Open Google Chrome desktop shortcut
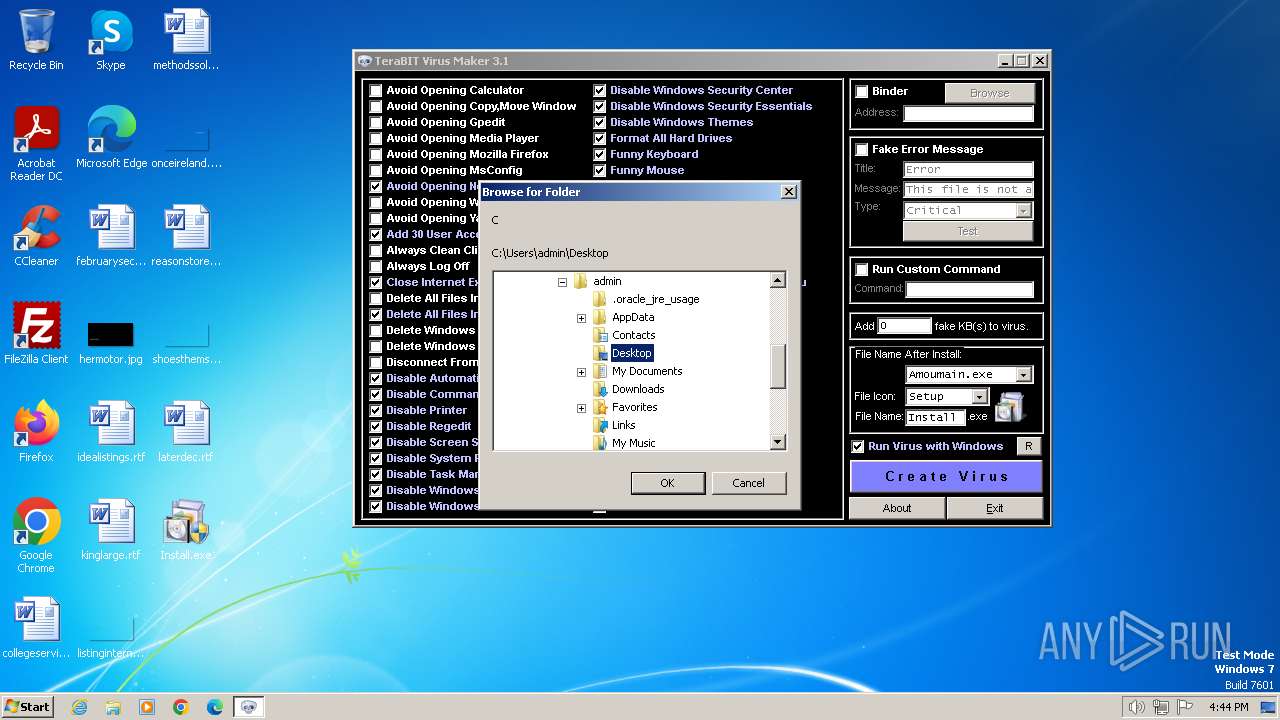The image size is (1280, 720). pos(36,537)
